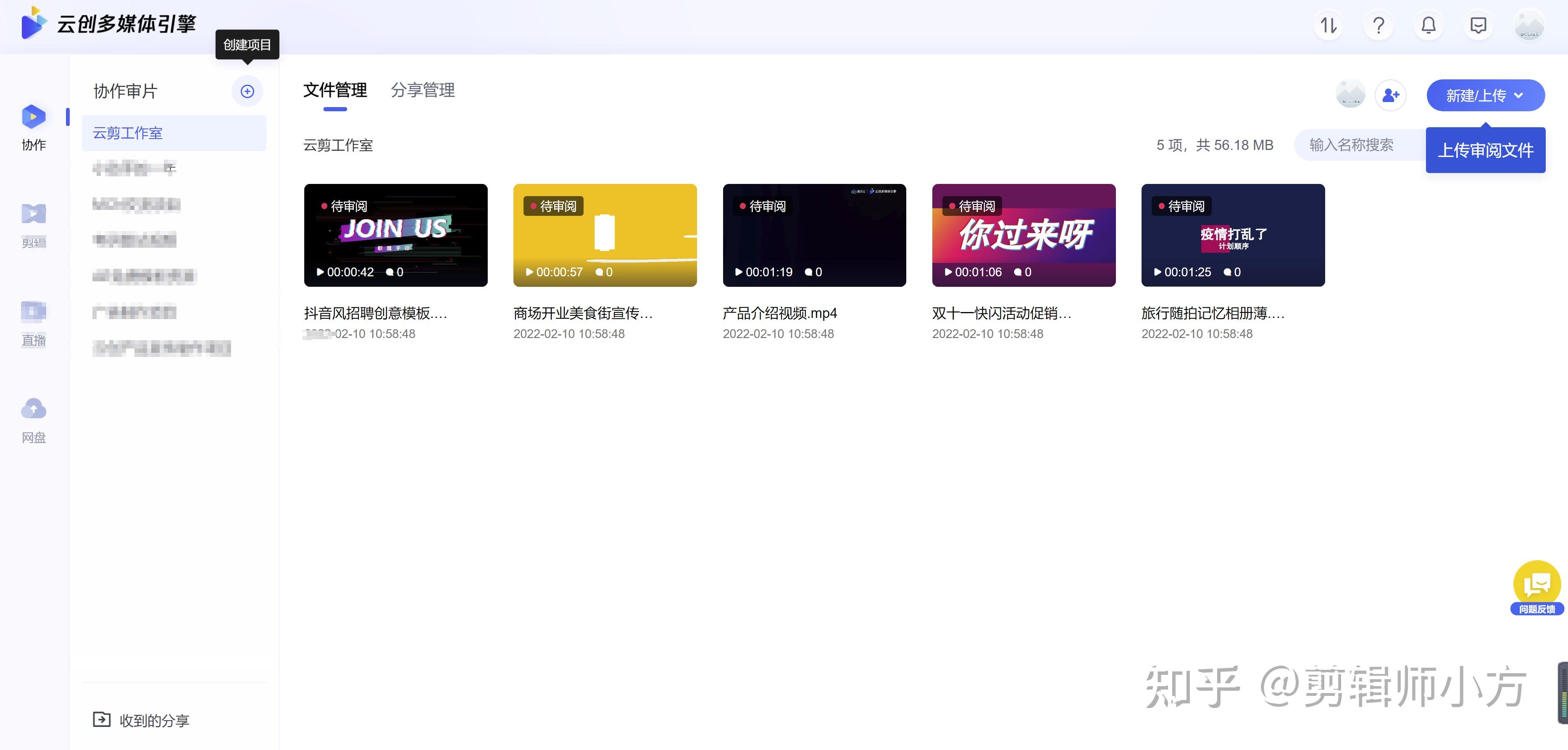Open the notifications bell icon

point(1429,26)
